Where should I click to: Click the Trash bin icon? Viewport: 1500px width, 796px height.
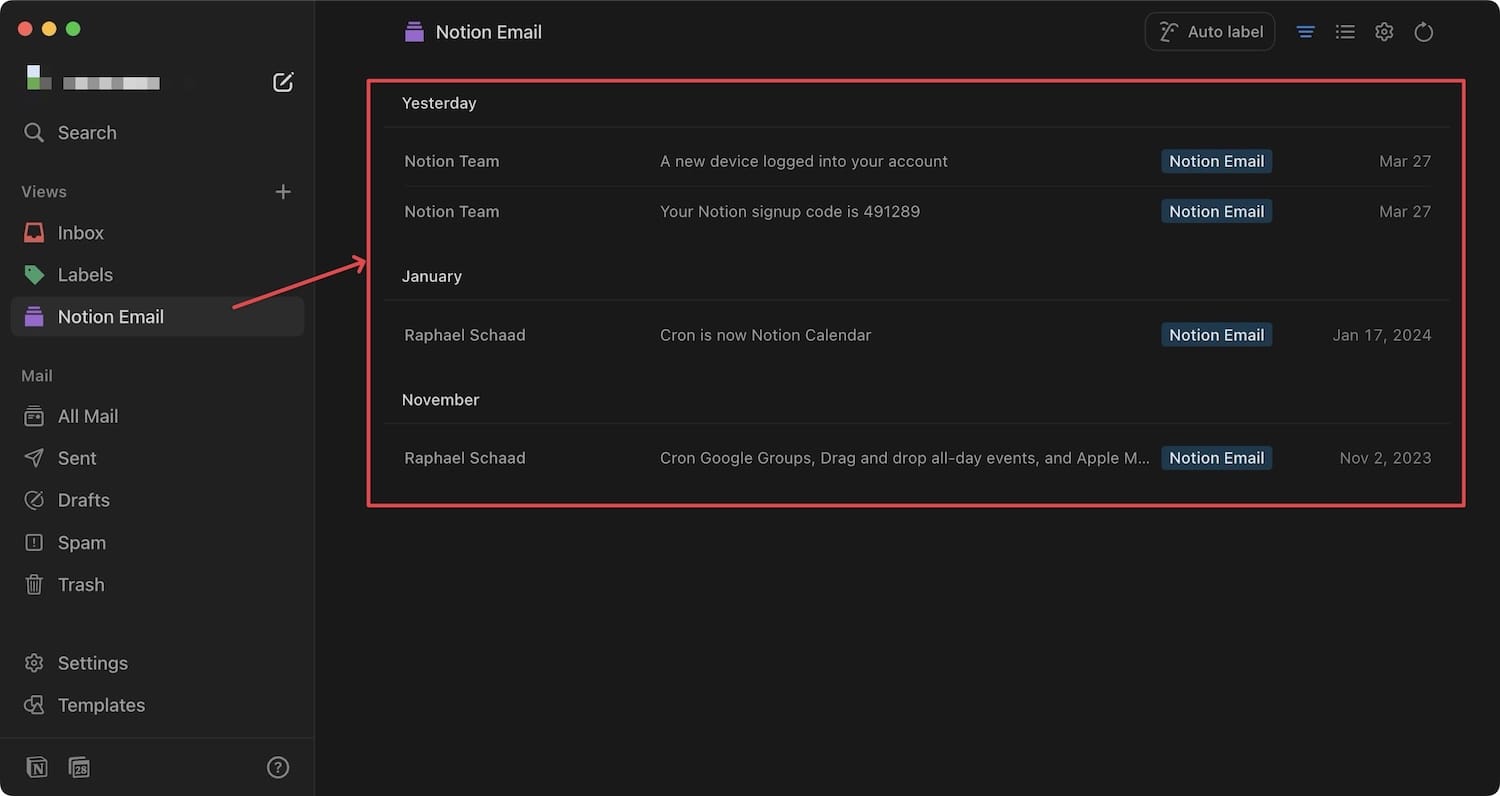pos(34,585)
